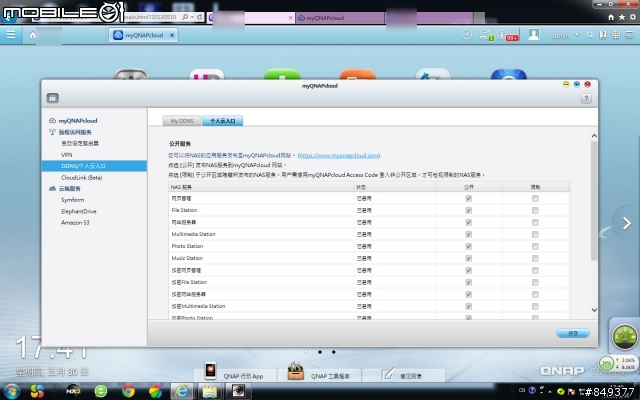Image resolution: width=640 pixels, height=400 pixels.
Task: Open Internet Explorer from the Windows taskbar
Action: (182, 391)
